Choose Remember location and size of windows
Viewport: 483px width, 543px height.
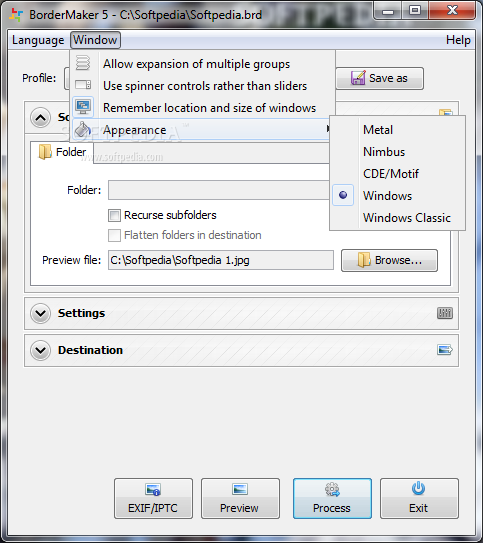pos(203,108)
